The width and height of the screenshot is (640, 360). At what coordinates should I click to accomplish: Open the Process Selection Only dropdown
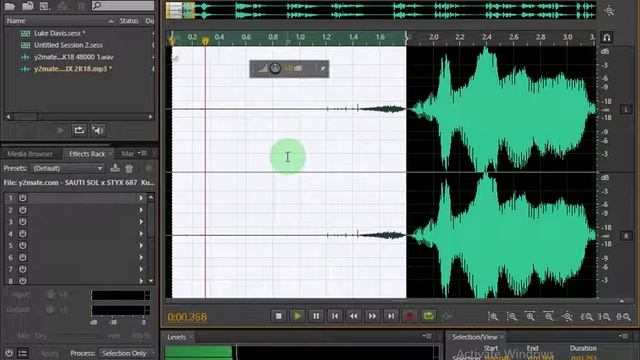(x=127, y=353)
